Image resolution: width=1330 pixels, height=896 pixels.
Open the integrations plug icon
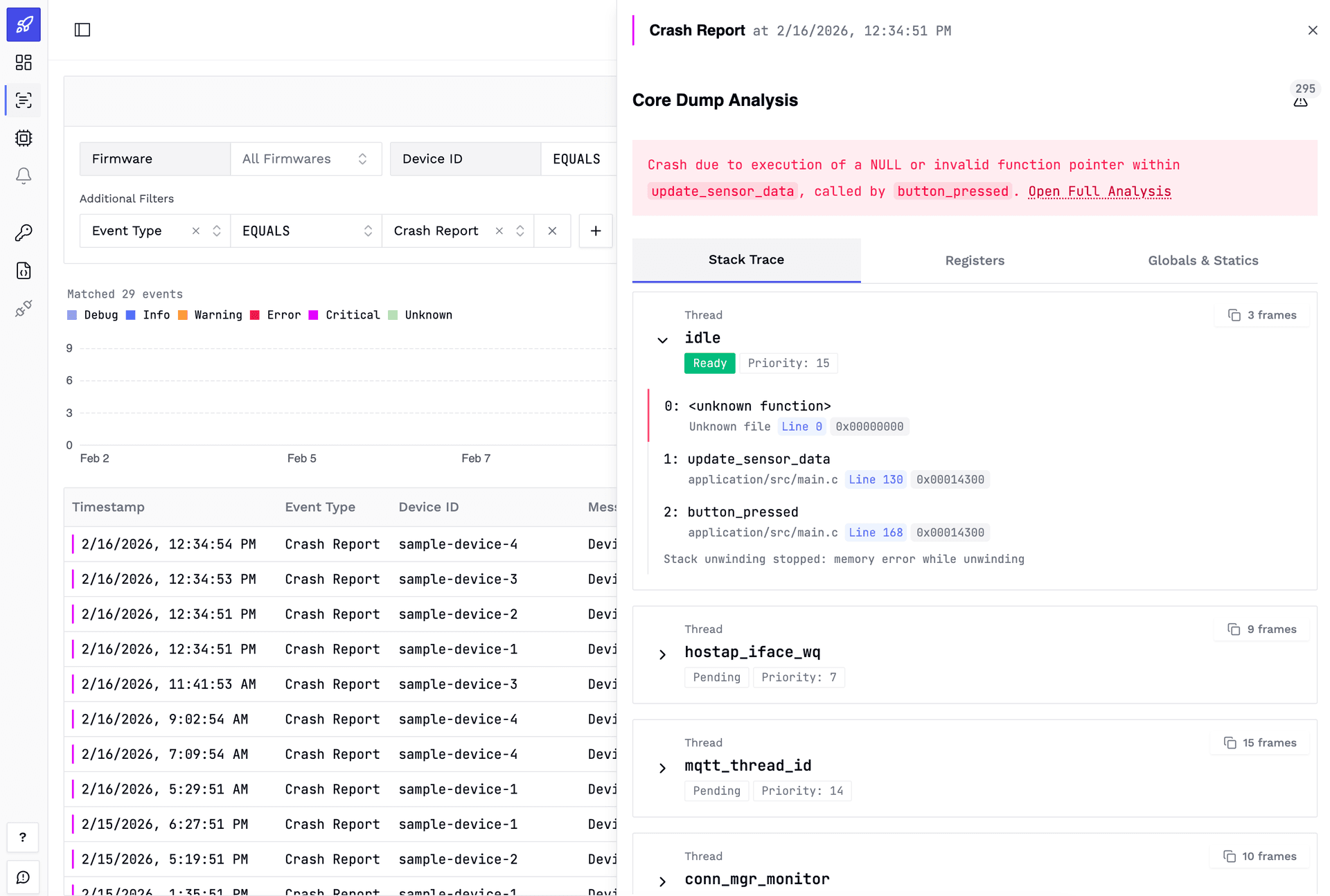tap(24, 309)
